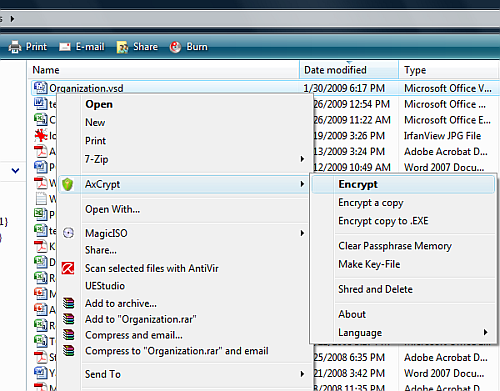Click the Word icon of the 10:49 AM file
This screenshot has width=500, height=391.
pyautogui.click(x=40, y=167)
